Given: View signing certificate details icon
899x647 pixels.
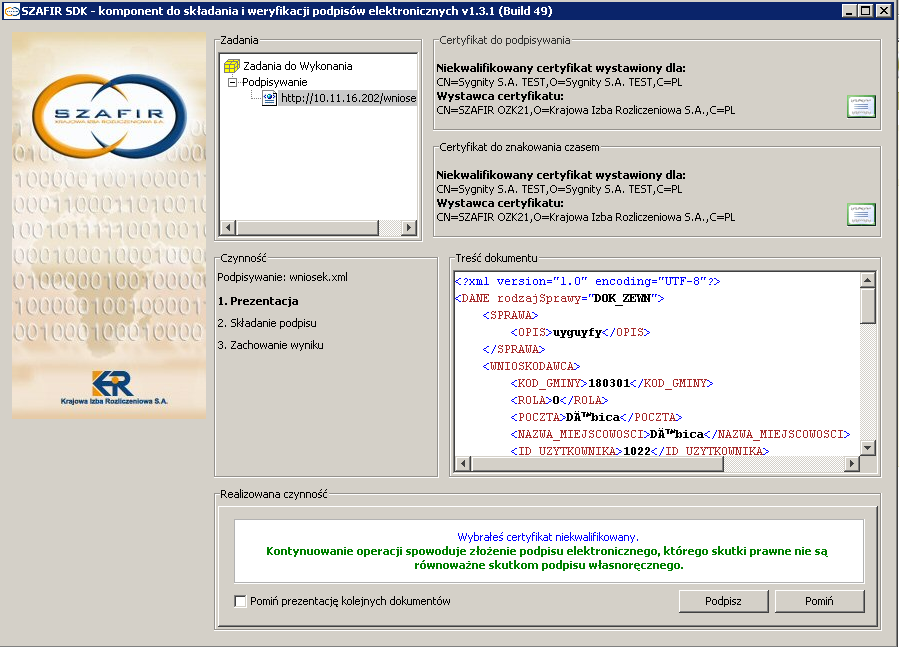Looking at the screenshot, I should 861,107.
